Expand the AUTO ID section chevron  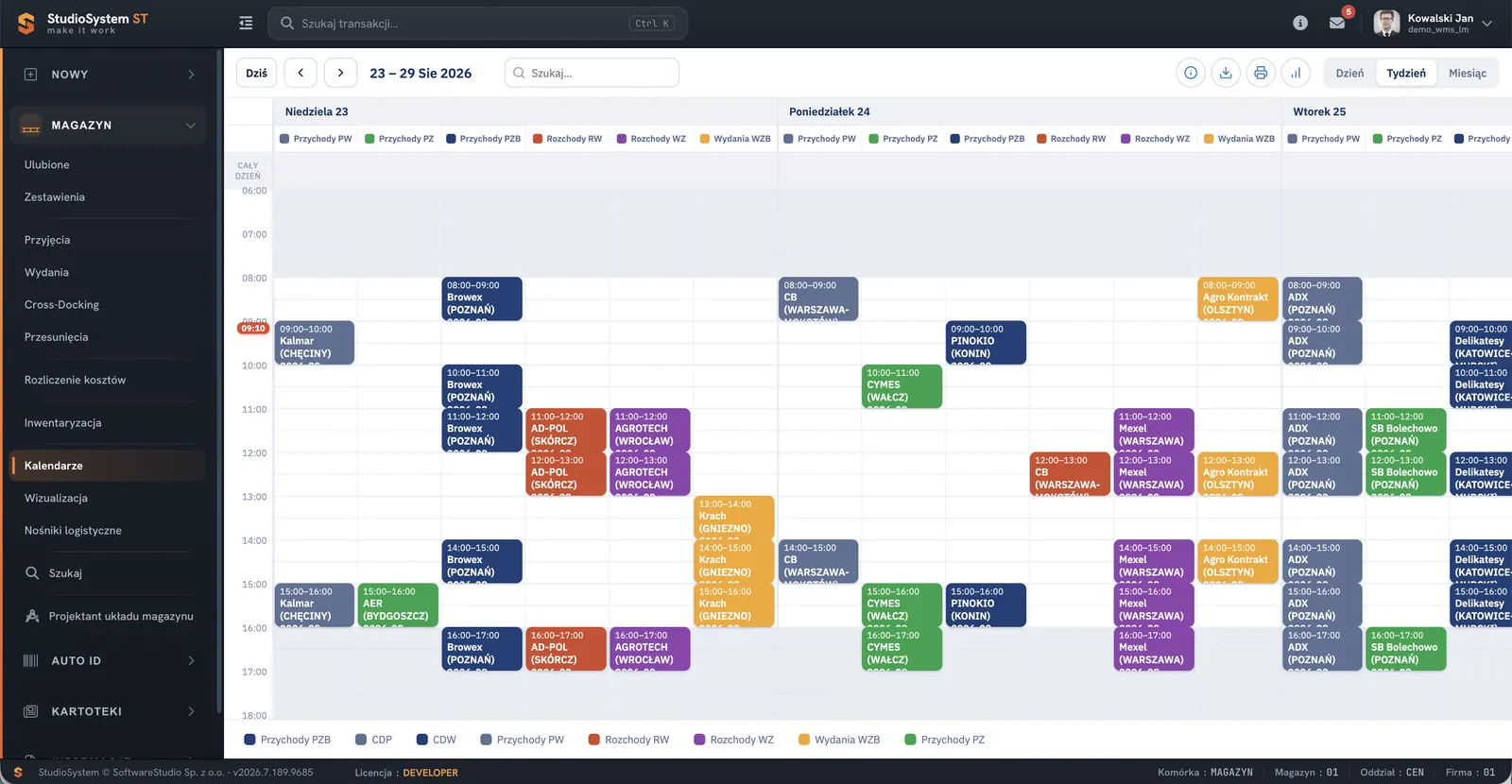click(x=191, y=661)
